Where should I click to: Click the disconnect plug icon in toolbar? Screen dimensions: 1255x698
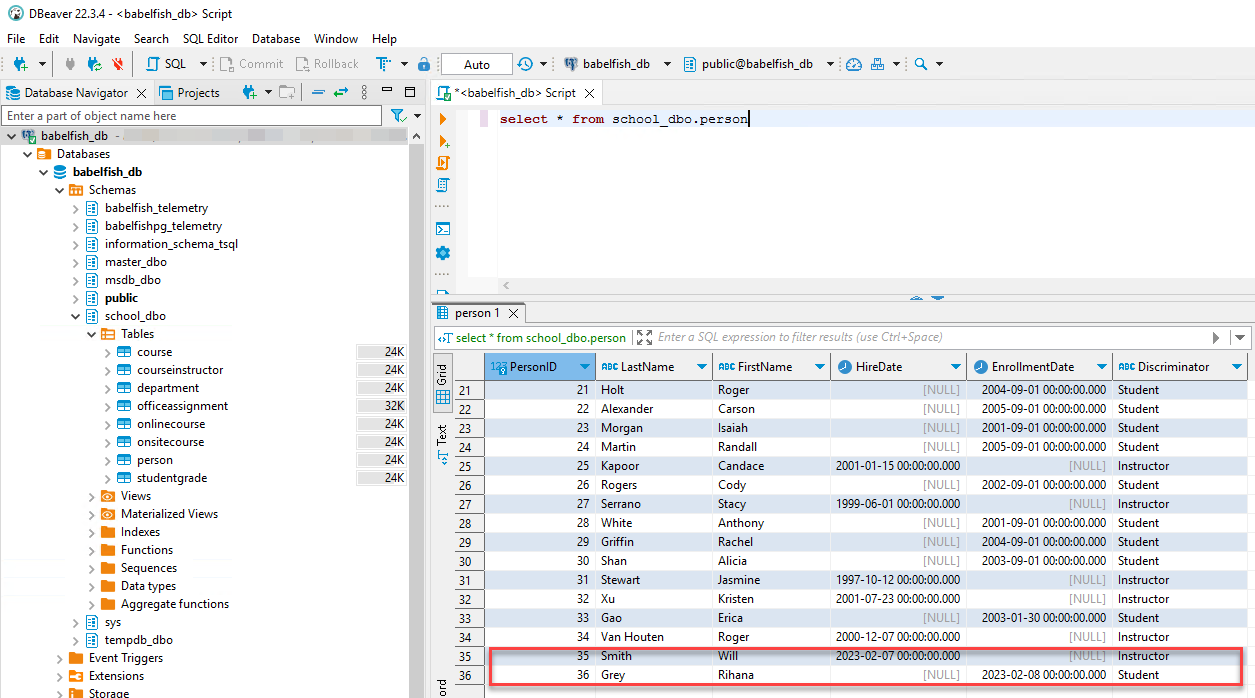(x=117, y=64)
